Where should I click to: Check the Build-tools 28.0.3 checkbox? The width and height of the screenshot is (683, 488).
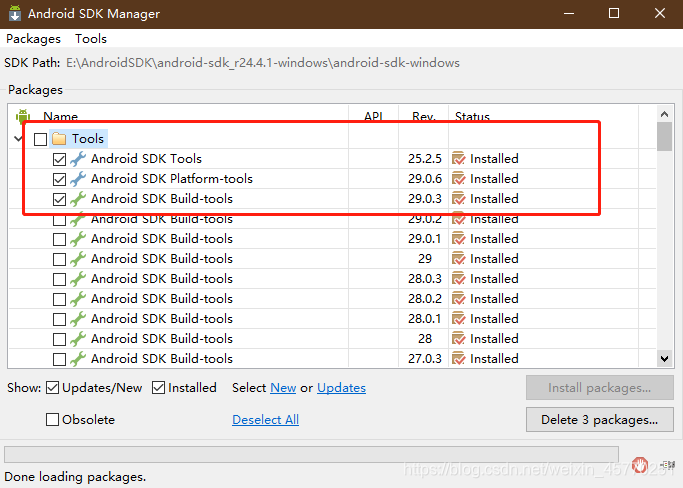(x=59, y=280)
